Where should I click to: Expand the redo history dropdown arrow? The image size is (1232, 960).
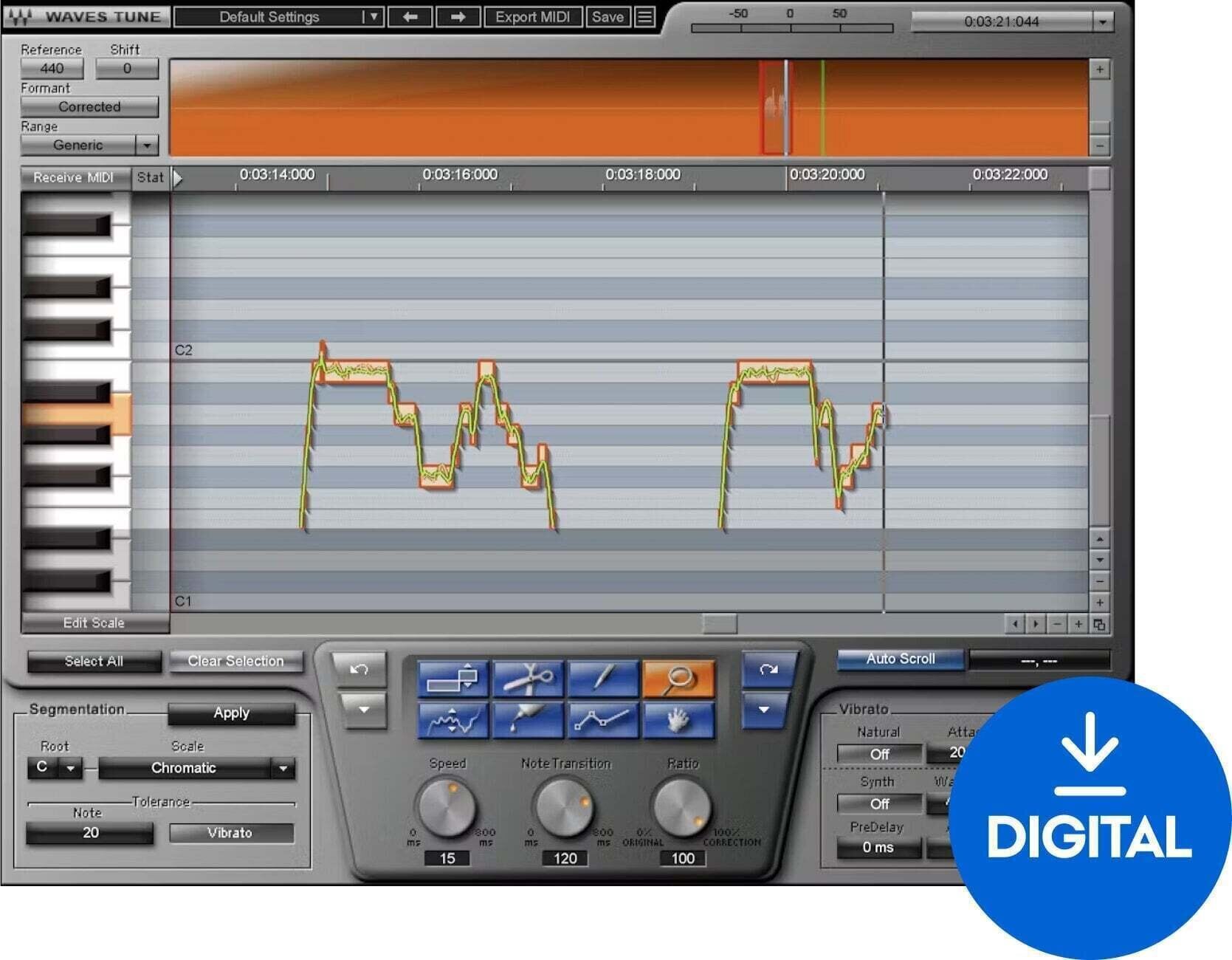pos(764,710)
